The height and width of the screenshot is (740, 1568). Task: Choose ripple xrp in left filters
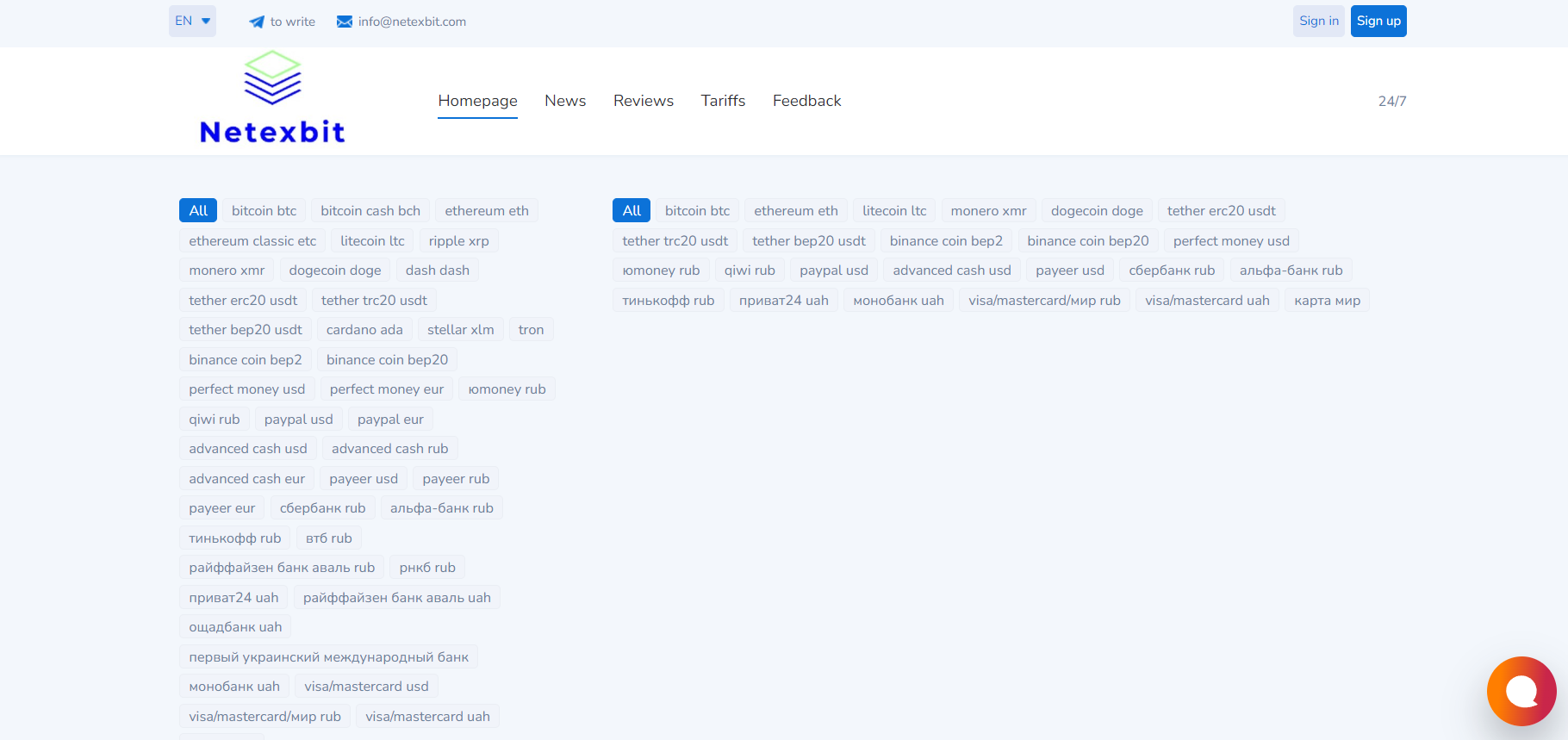pos(458,241)
